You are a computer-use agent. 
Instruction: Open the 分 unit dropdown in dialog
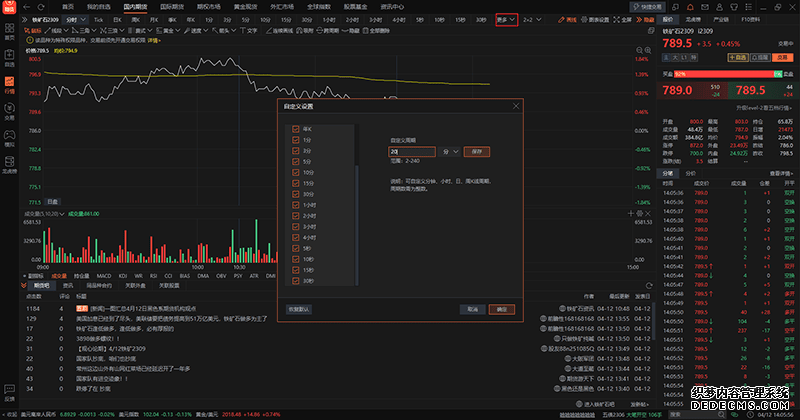click(449, 151)
